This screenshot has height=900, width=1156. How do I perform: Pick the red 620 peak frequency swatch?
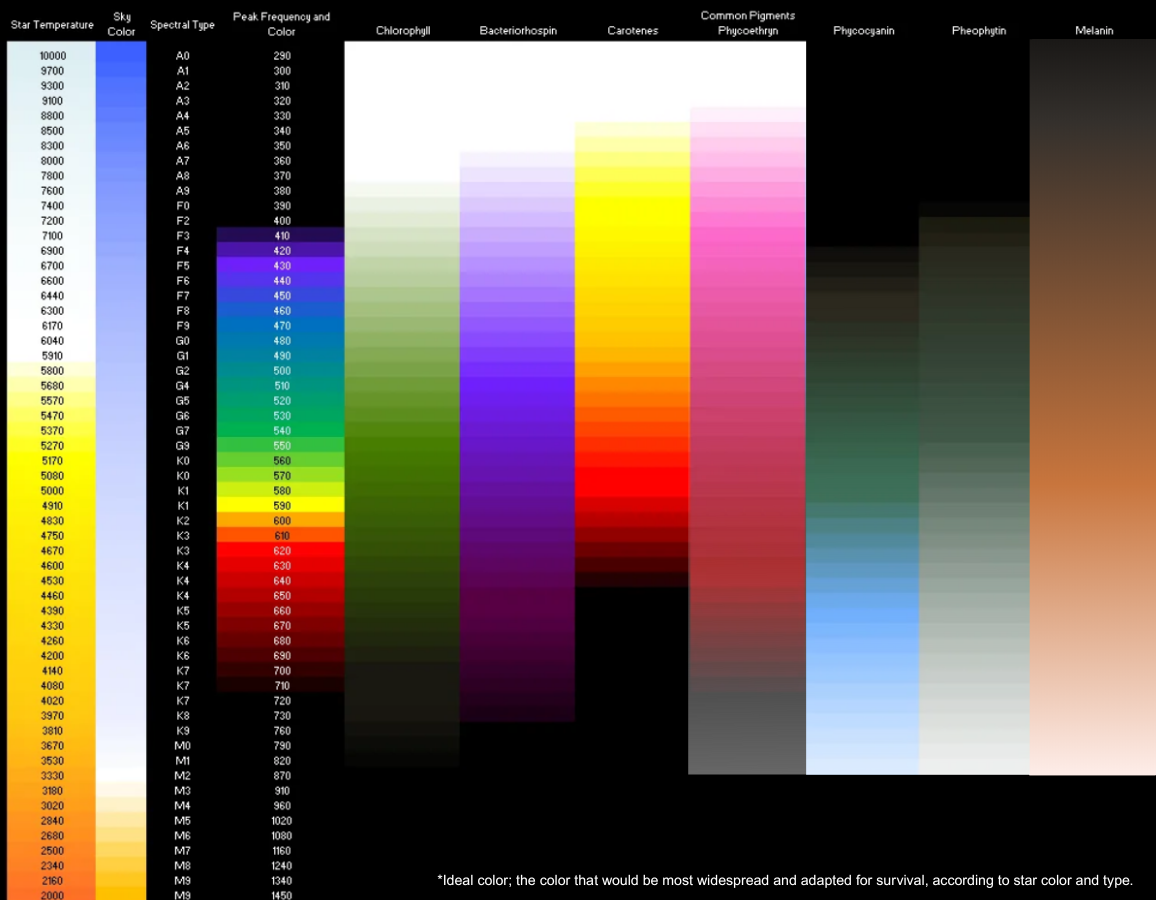280,551
